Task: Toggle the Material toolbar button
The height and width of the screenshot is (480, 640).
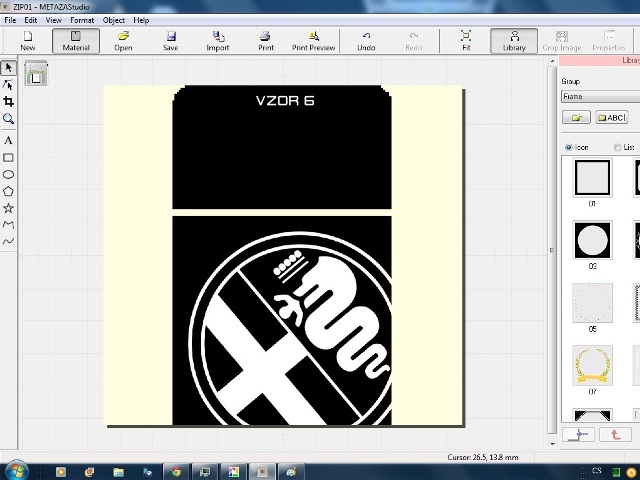Action: tap(76, 41)
